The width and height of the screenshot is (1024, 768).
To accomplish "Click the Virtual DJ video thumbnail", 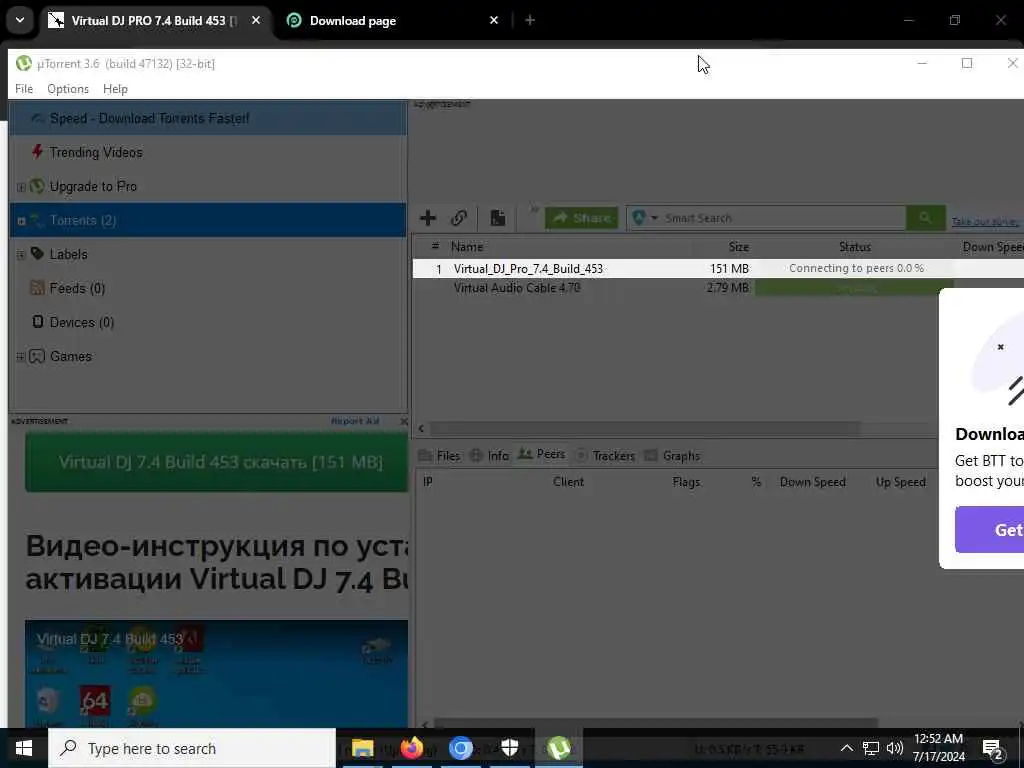I will click(x=216, y=673).
